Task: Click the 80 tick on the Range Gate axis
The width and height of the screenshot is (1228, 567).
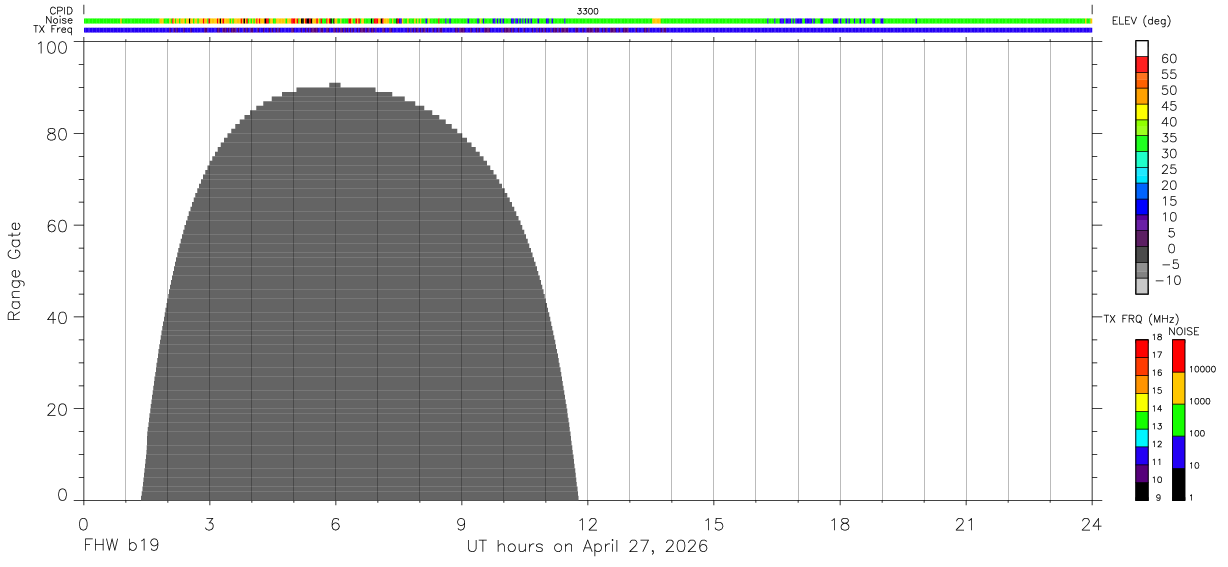Action: coord(57,133)
